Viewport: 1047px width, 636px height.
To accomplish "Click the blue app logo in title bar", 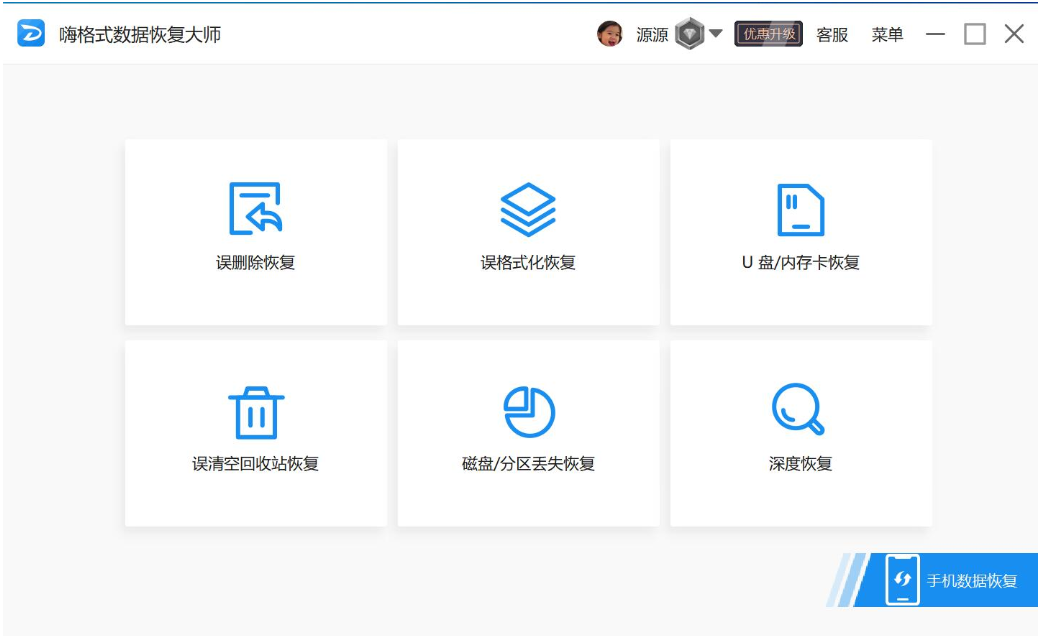I will click(31, 34).
